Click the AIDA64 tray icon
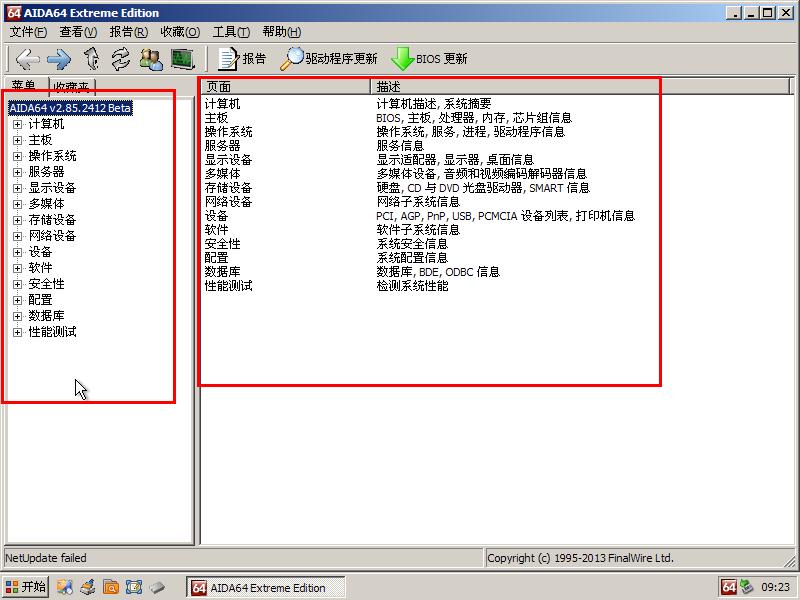Viewport: 800px width, 600px height. pos(729,587)
